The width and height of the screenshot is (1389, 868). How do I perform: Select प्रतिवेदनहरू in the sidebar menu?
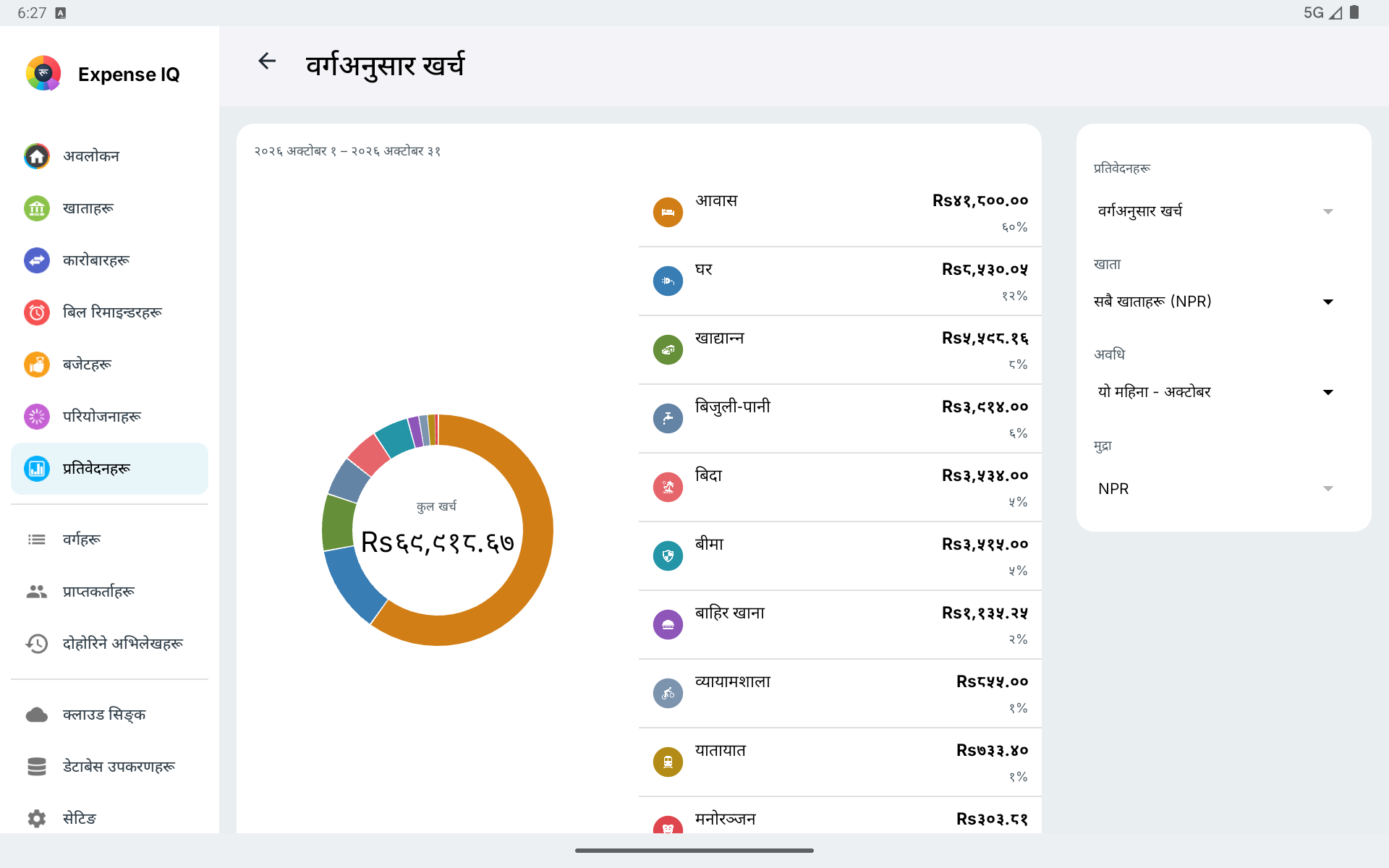click(x=110, y=469)
